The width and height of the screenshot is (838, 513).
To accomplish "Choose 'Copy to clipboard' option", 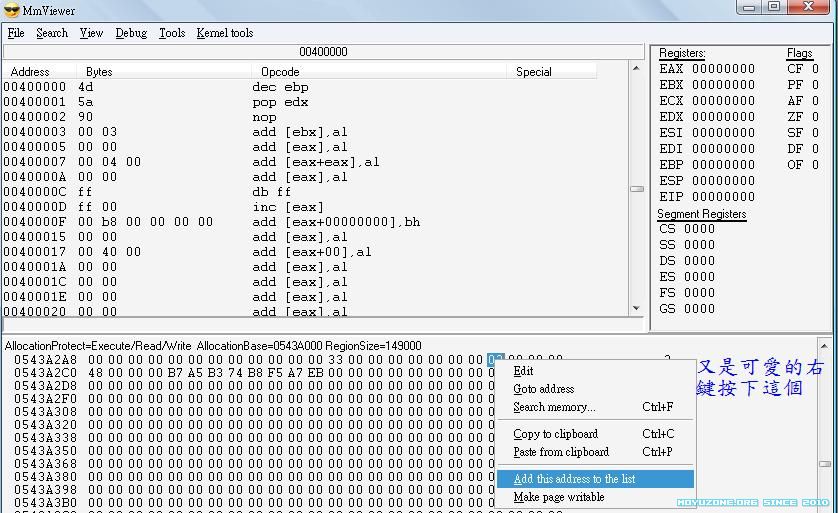I will point(555,434).
